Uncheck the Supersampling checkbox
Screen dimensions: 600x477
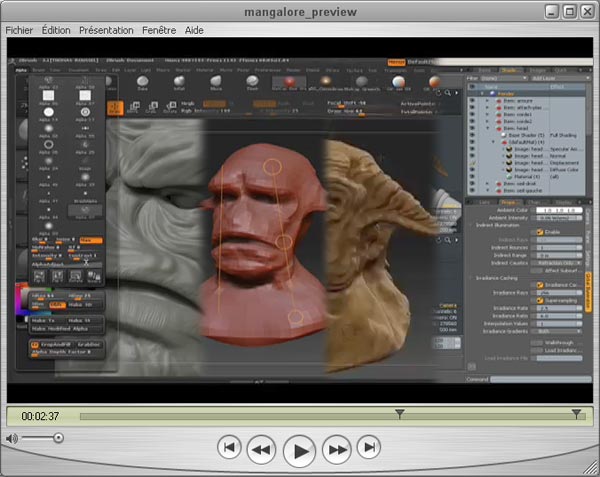540,299
